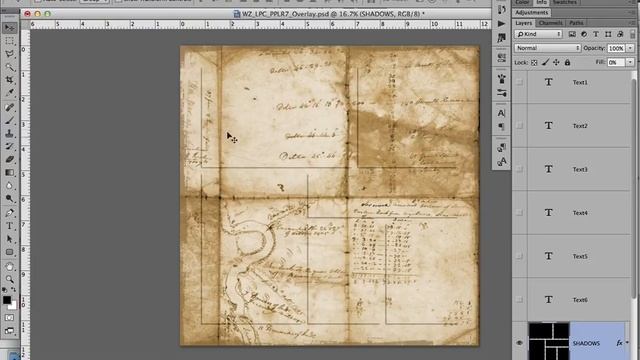Screen dimensions: 640x360
Task: Select the Crop tool
Action: [9, 80]
